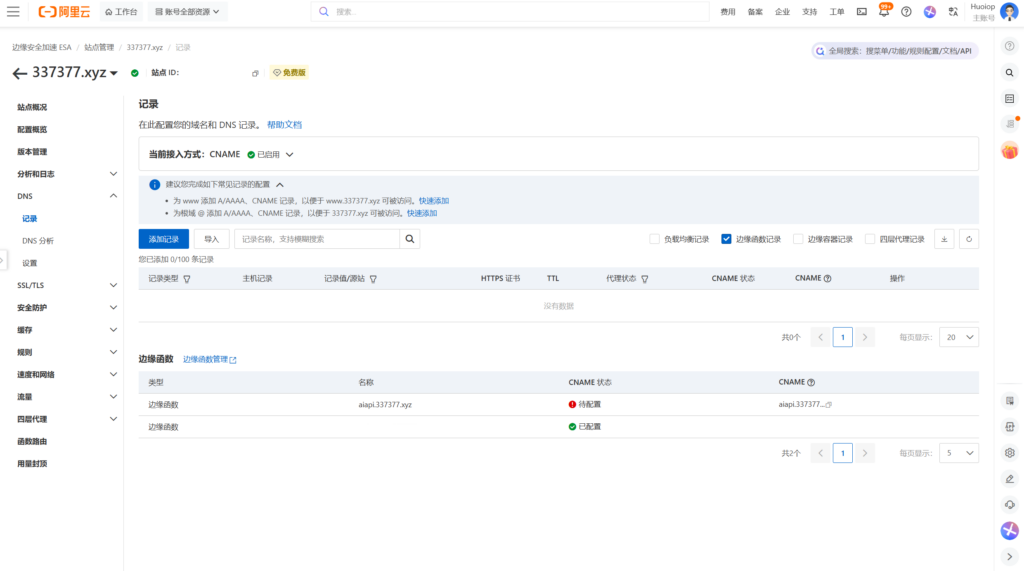Select DNS 分析 in the left sidebar

tap(38, 241)
